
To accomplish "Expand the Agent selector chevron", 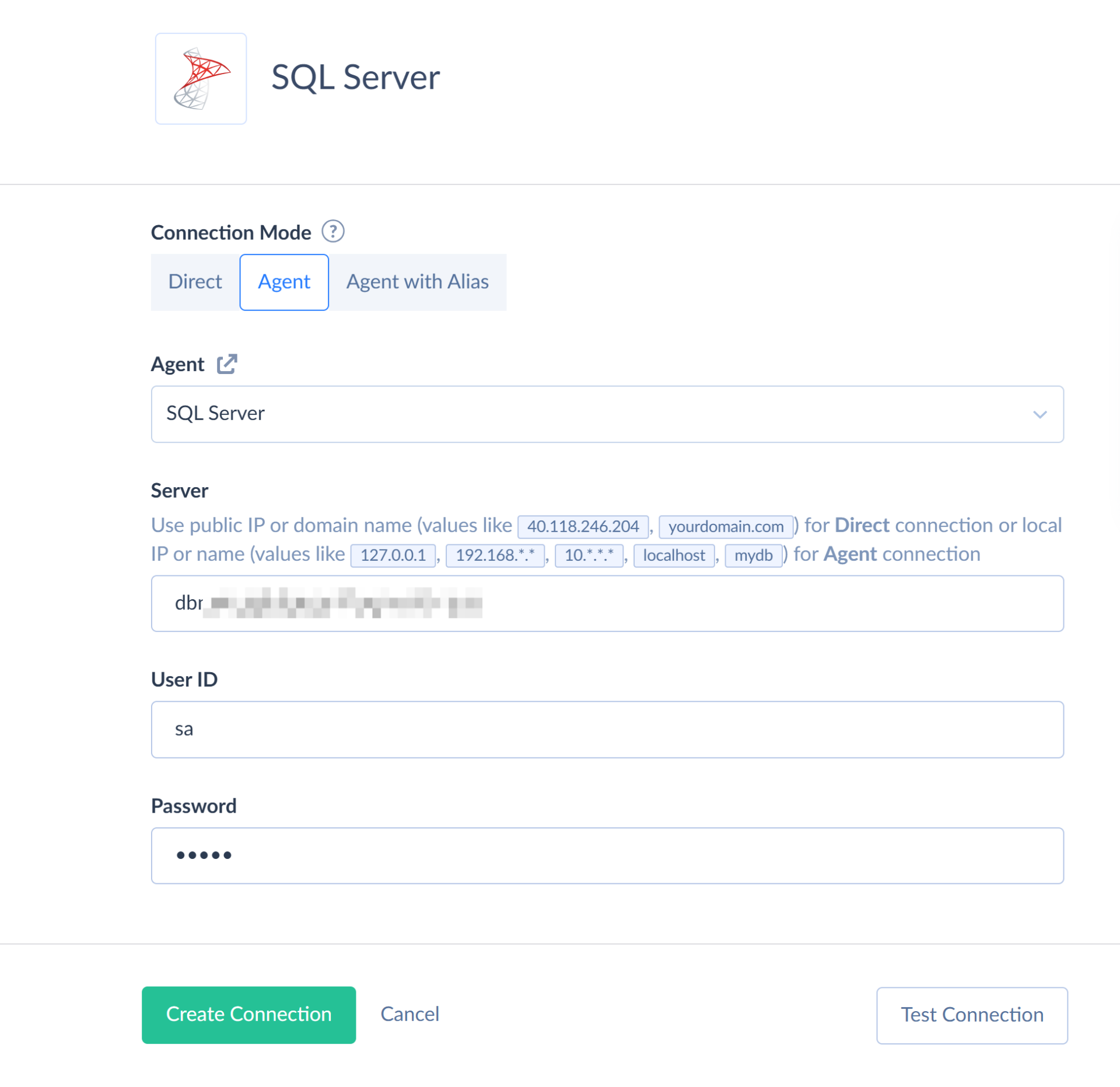I will [x=1040, y=414].
